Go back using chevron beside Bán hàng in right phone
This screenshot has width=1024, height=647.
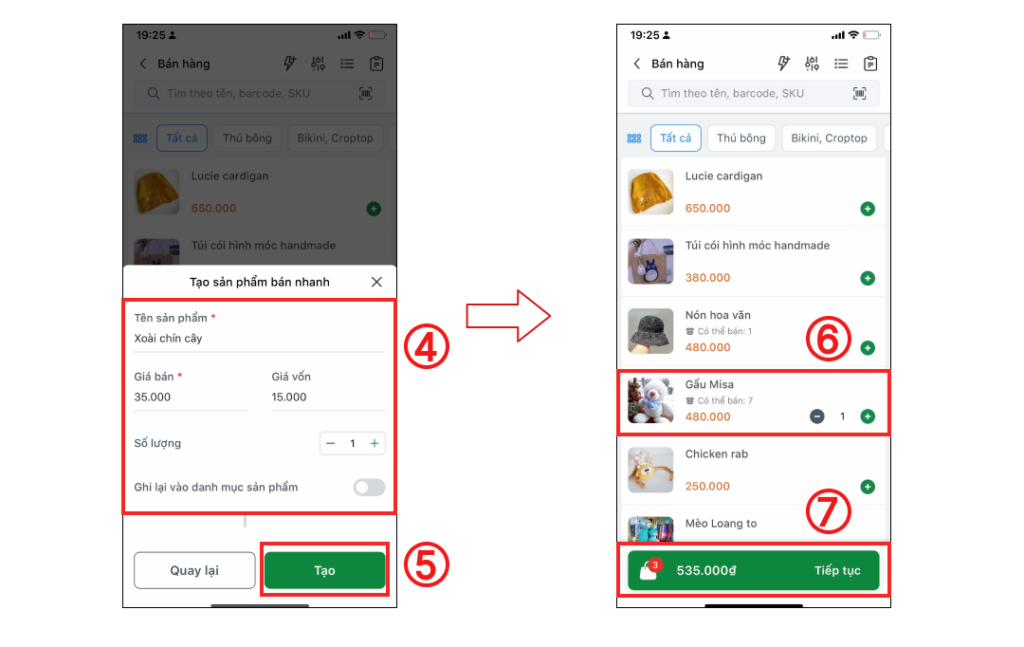(x=637, y=63)
